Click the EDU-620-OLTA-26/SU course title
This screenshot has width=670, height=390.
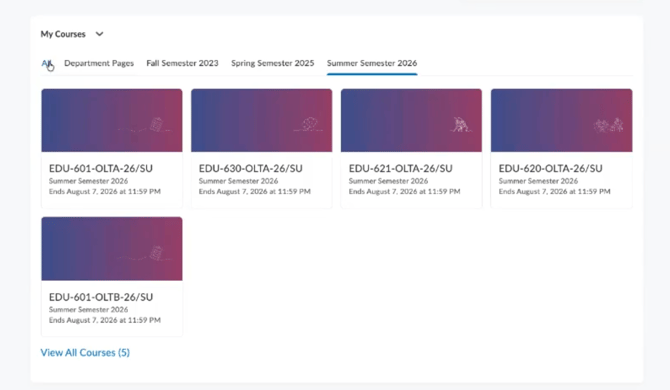click(550, 168)
